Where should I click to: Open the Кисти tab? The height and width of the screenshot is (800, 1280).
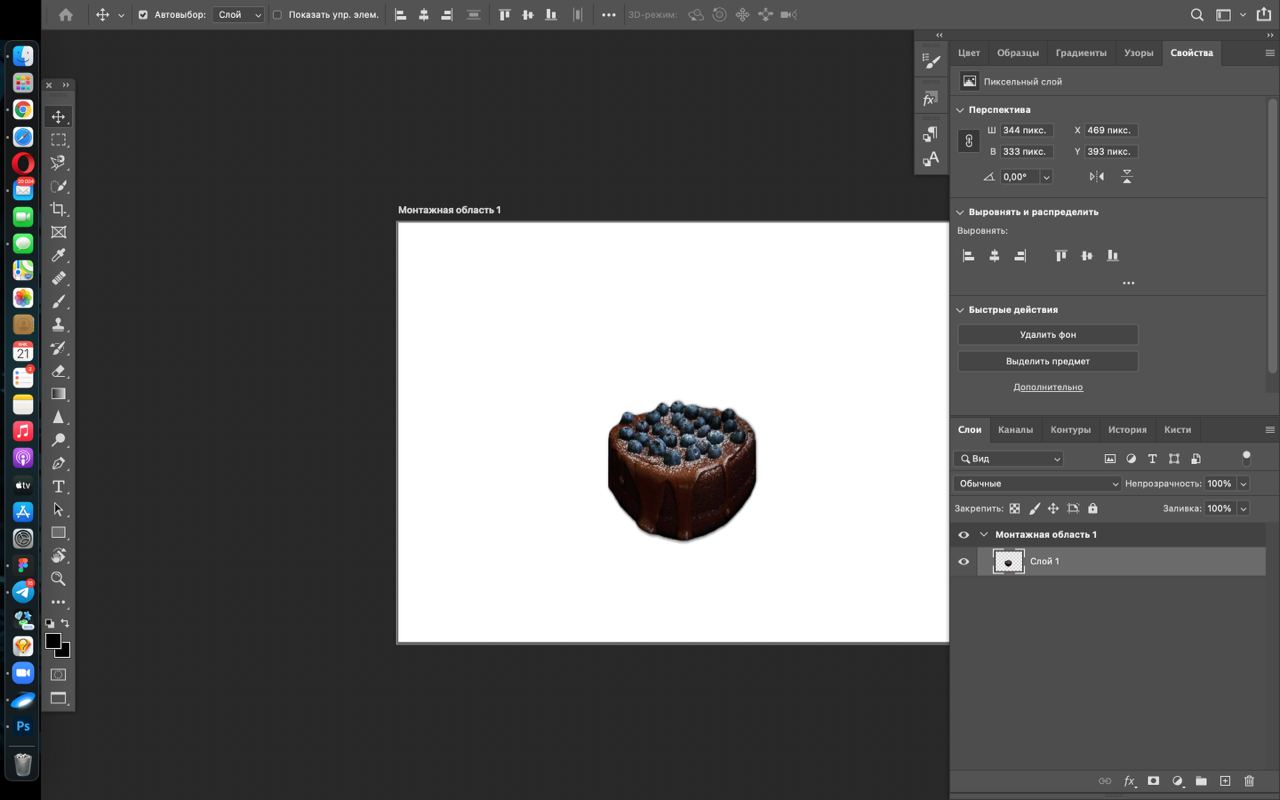pyautogui.click(x=1177, y=430)
